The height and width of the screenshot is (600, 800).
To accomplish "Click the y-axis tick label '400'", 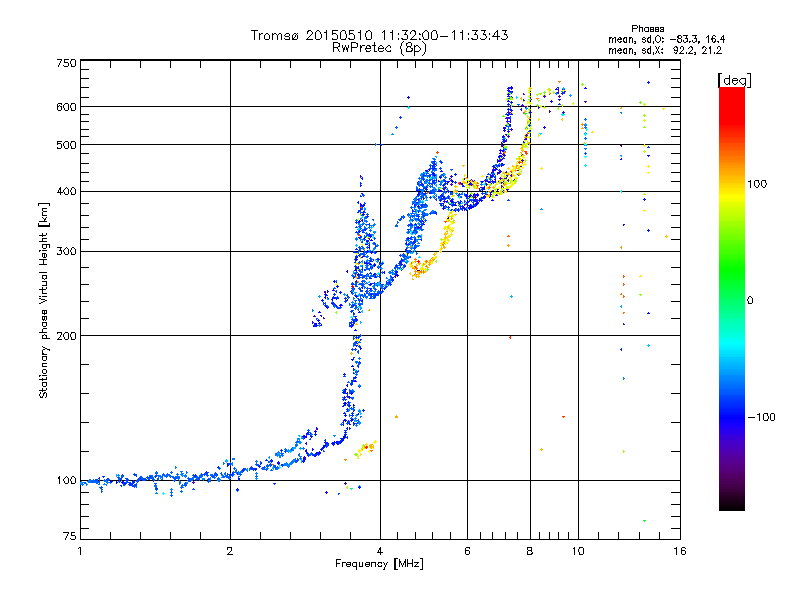I will 67,191.
